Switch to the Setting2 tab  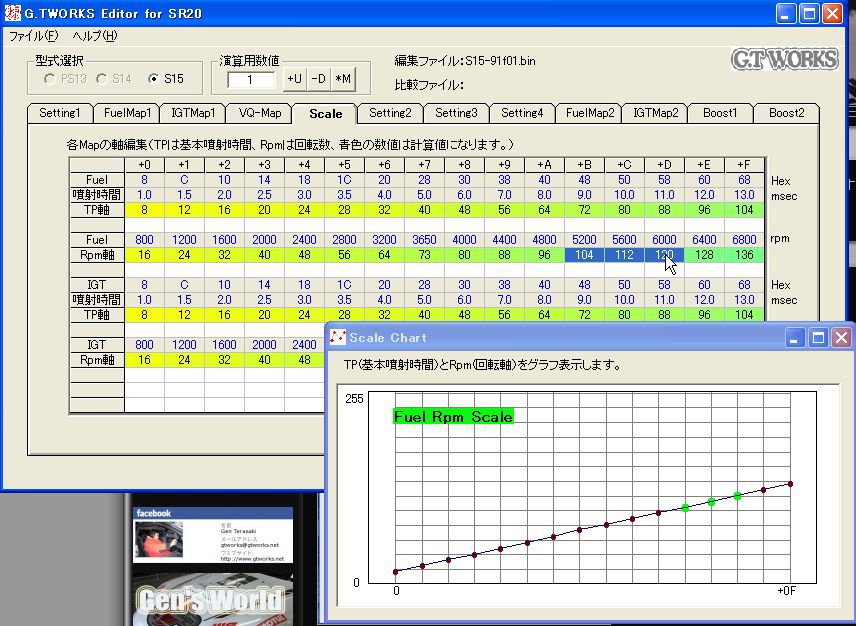pos(390,113)
